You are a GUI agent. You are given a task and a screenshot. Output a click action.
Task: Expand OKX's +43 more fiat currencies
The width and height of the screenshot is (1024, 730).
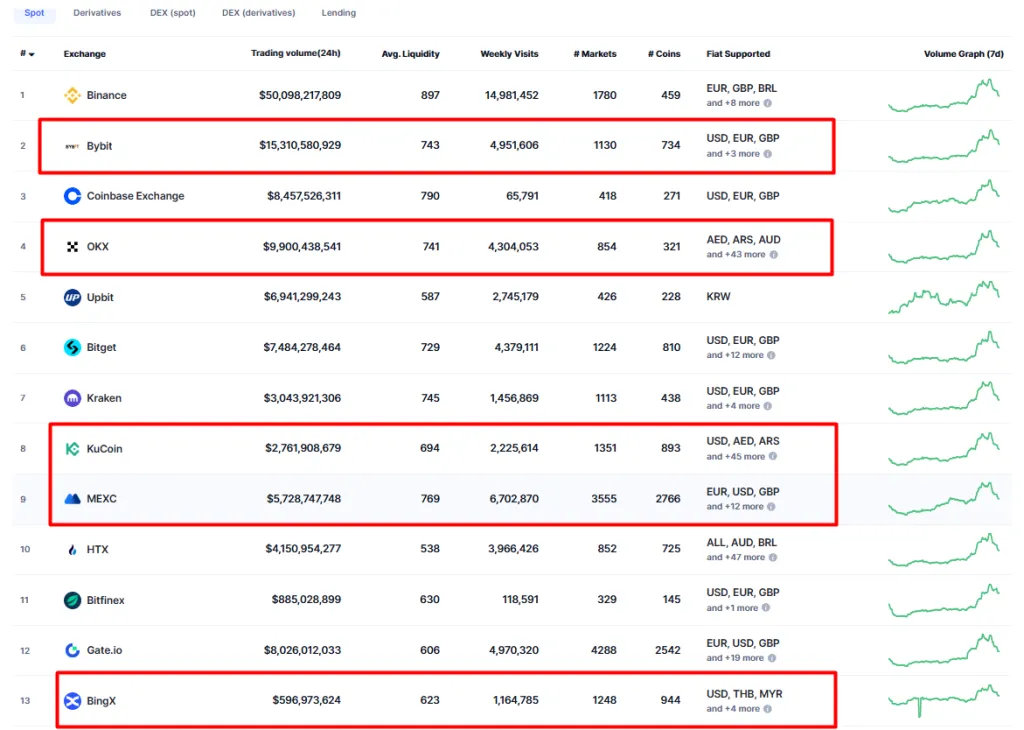pyautogui.click(x=736, y=254)
